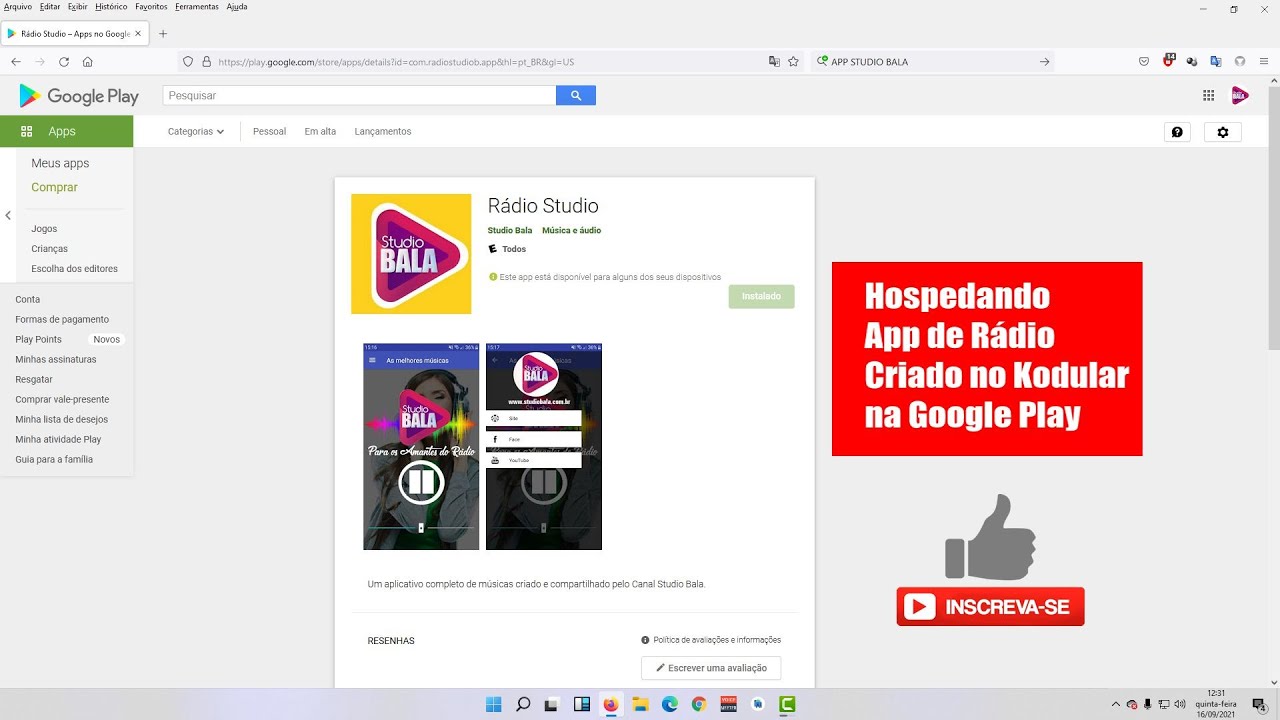Open Minhas assinaturas

(x=56, y=359)
